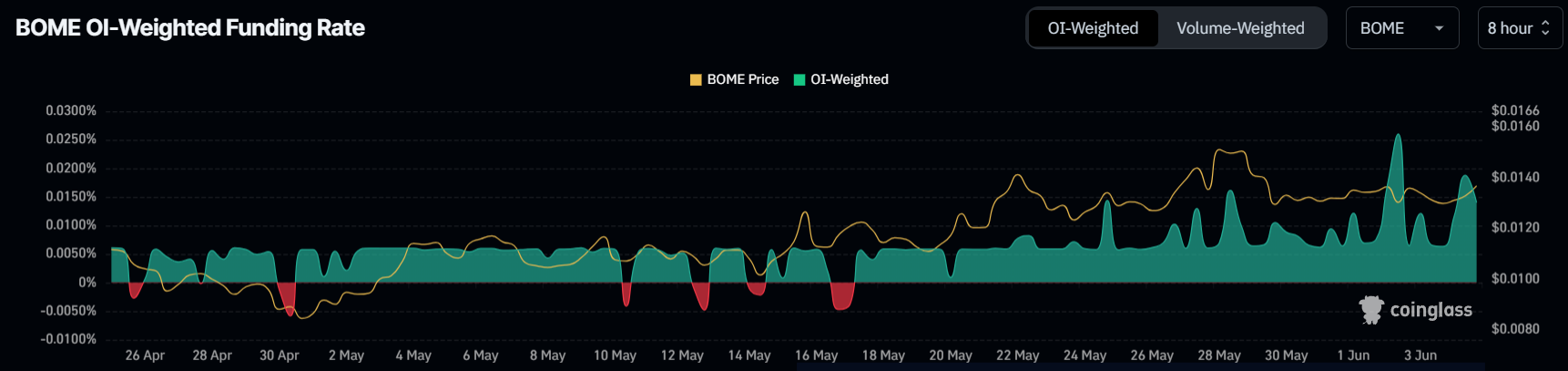
Task: Click the chart title BOME OI-Weighted Funding Rate
Action: [190, 28]
